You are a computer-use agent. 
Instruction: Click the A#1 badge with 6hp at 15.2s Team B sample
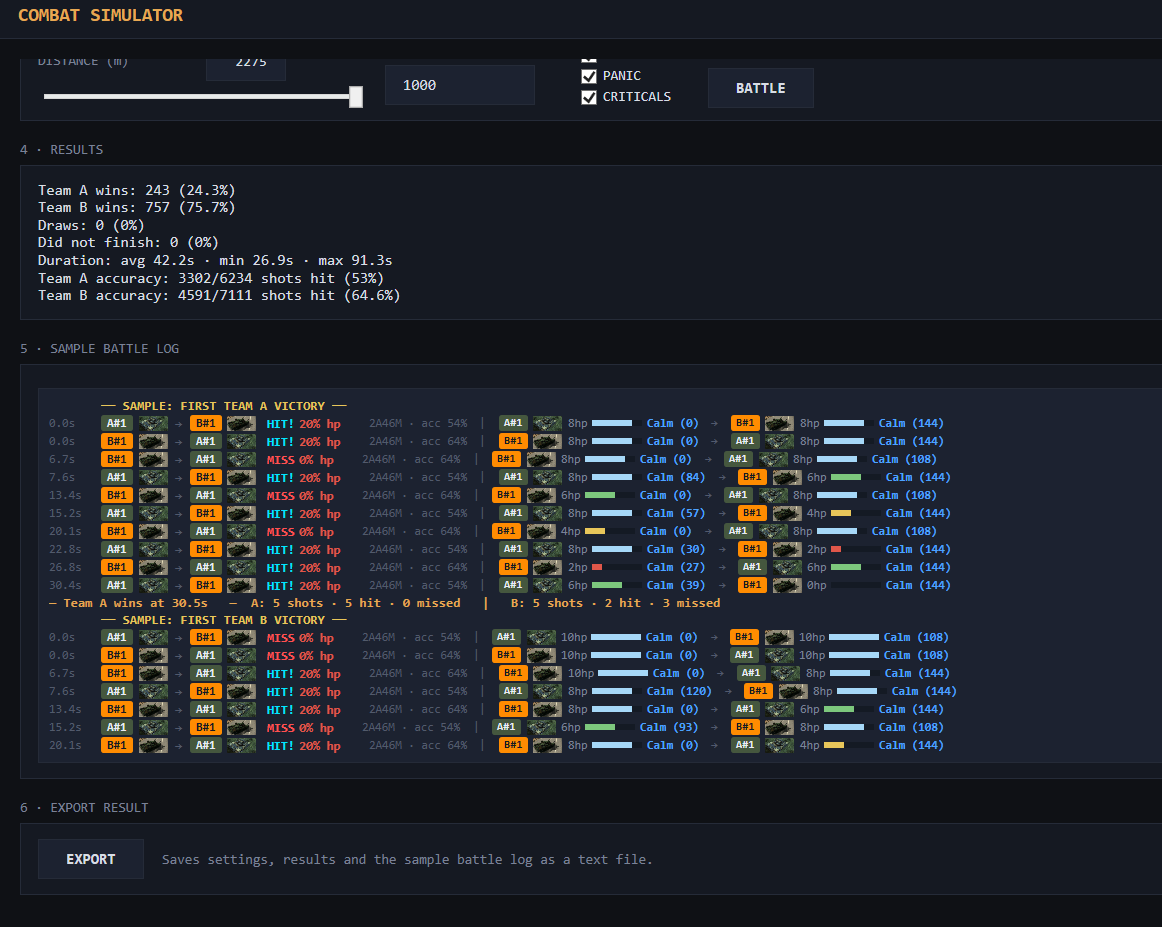[x=506, y=727]
